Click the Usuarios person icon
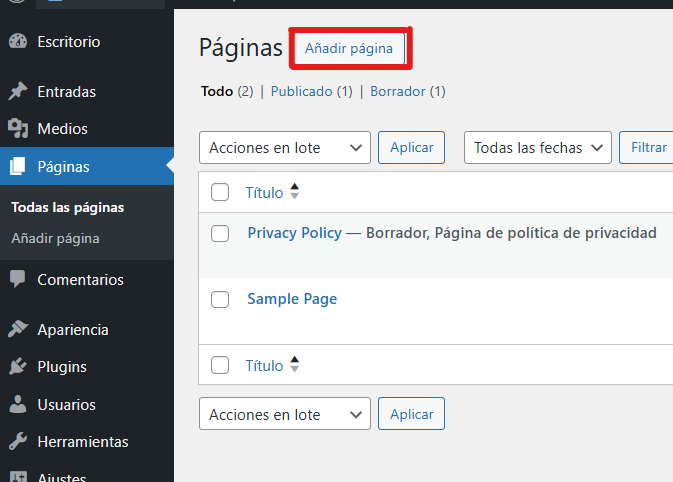The width and height of the screenshot is (673, 482). [17, 405]
